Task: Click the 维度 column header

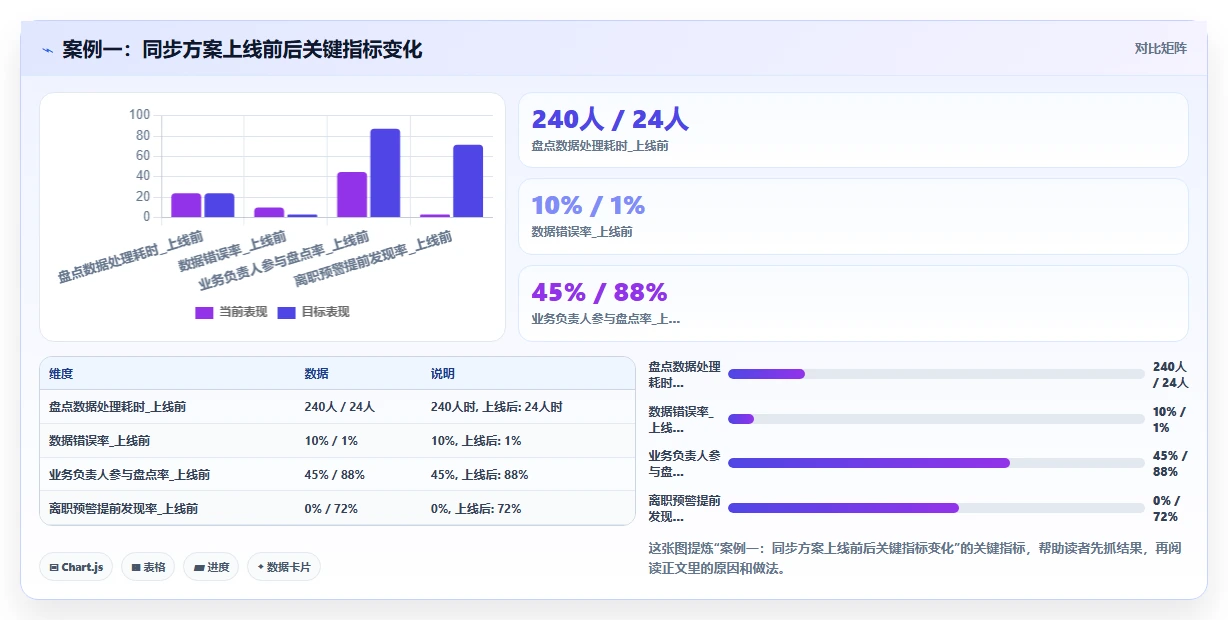Action: point(61,374)
